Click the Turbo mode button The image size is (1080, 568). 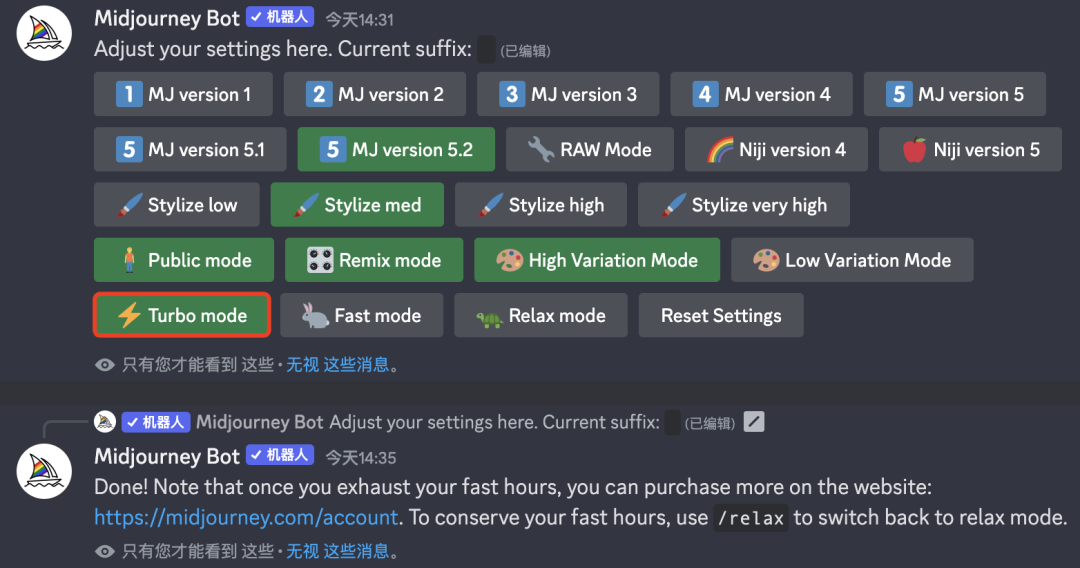click(x=182, y=315)
